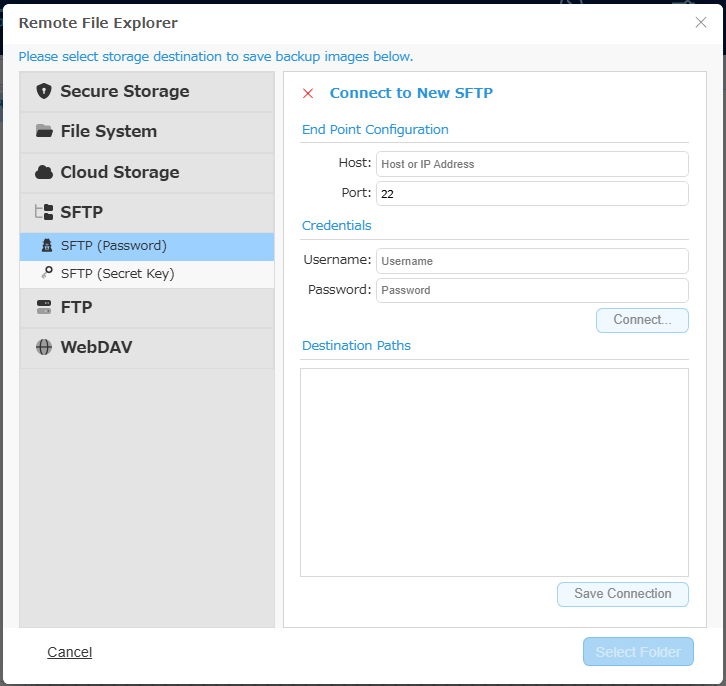Click the Connect... button
This screenshot has height=686, width=726.
click(x=642, y=320)
